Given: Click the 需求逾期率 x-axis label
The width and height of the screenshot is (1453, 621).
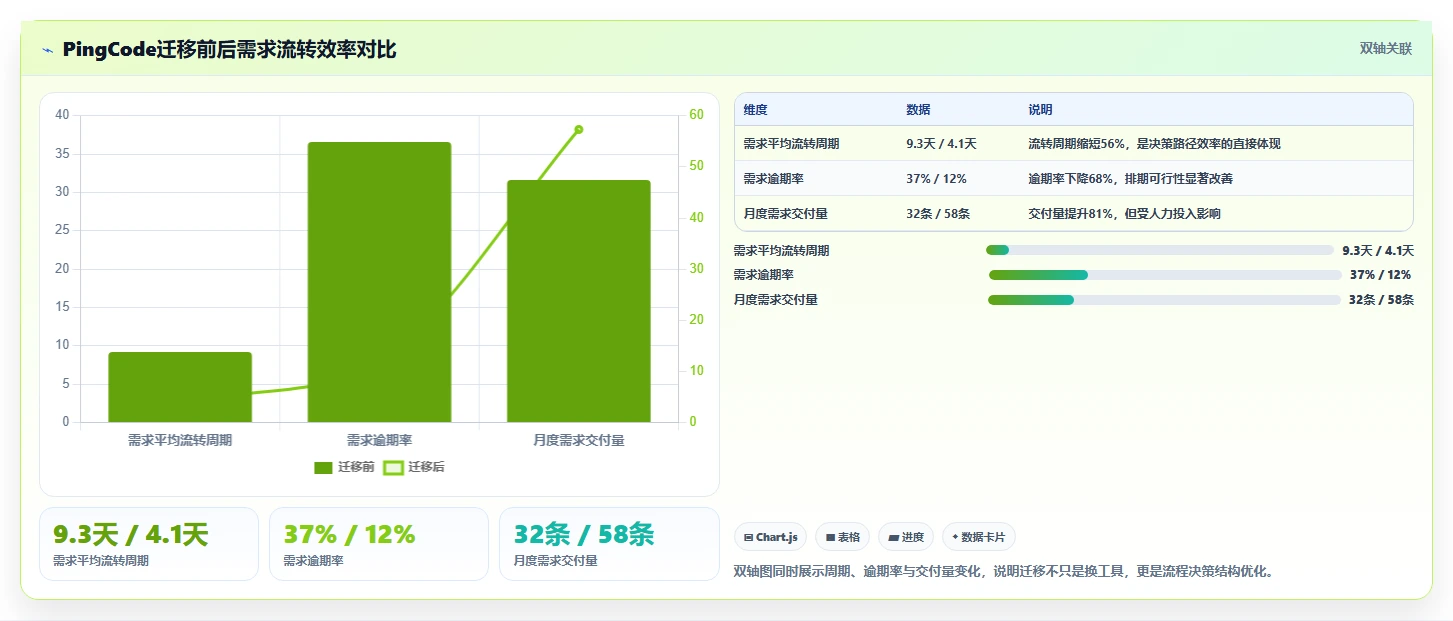Looking at the screenshot, I should 379,440.
